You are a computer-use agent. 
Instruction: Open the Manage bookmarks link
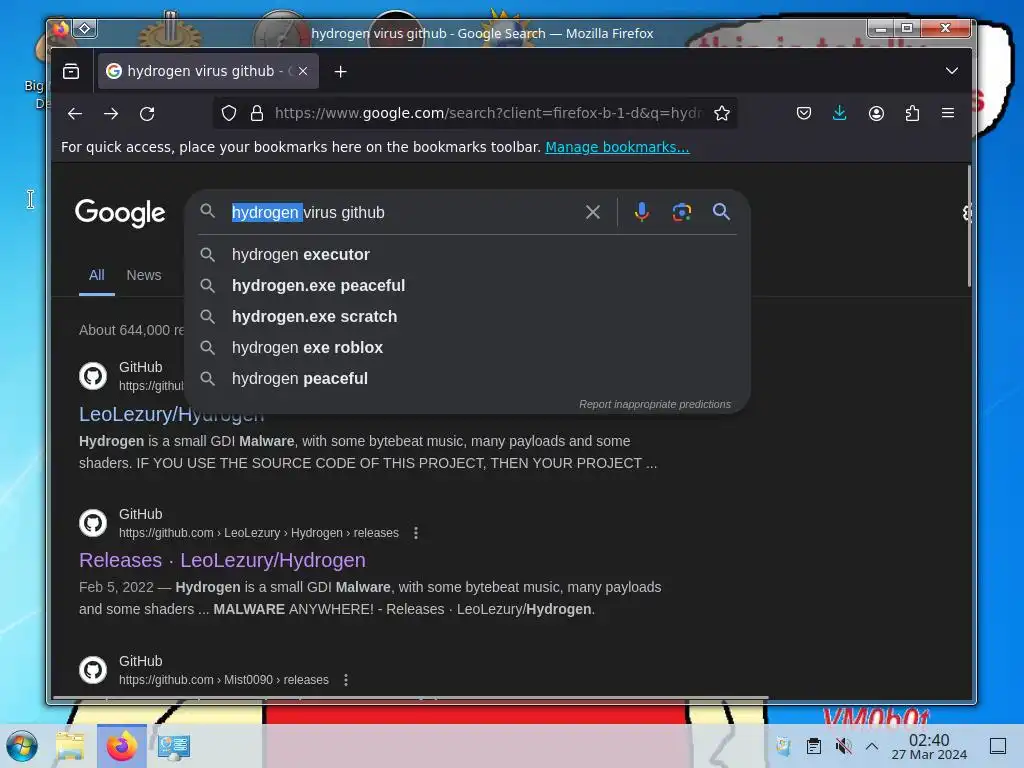617,147
